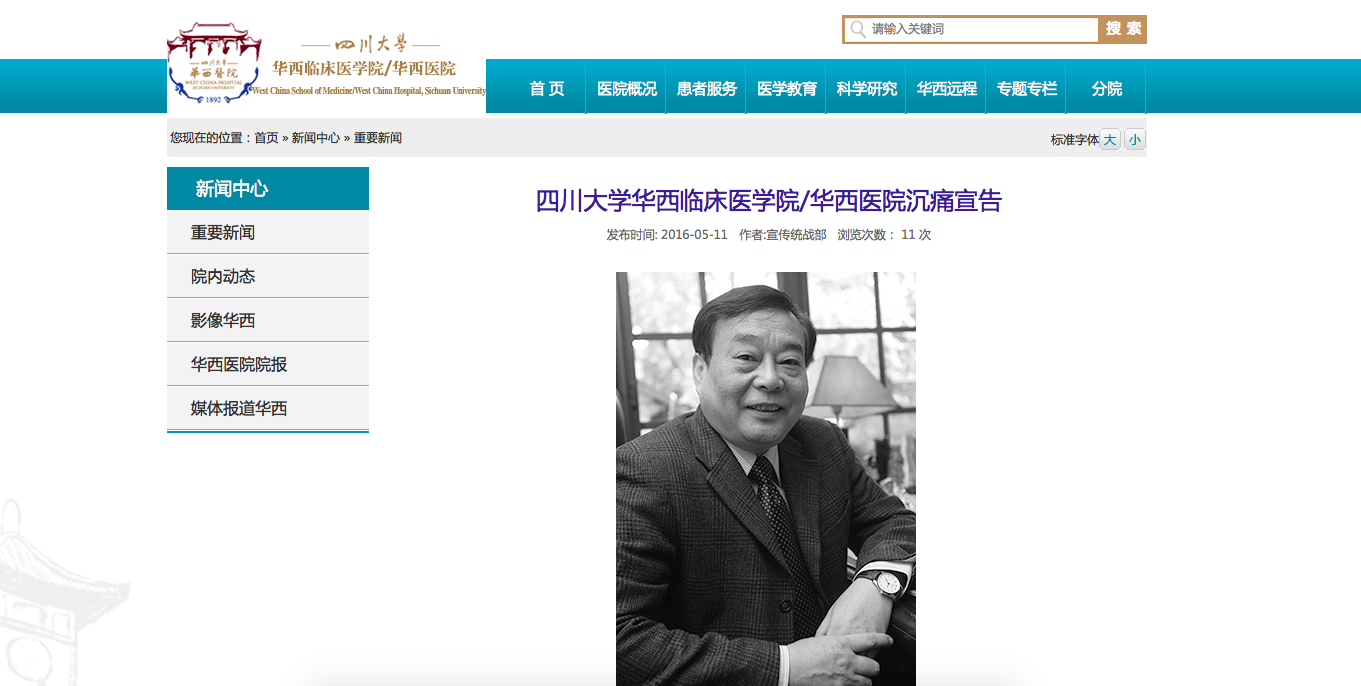The width and height of the screenshot is (1361, 686).
Task: Click the 首页 breadcrumb link
Action: (x=266, y=138)
